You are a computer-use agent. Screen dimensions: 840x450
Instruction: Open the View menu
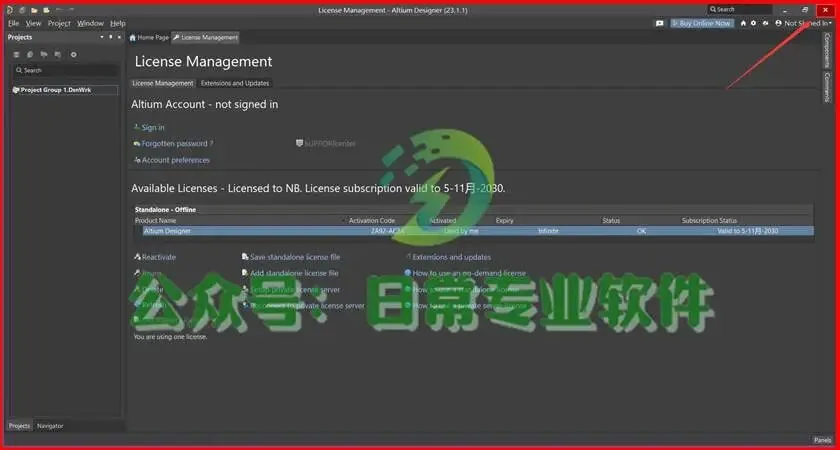(x=33, y=24)
